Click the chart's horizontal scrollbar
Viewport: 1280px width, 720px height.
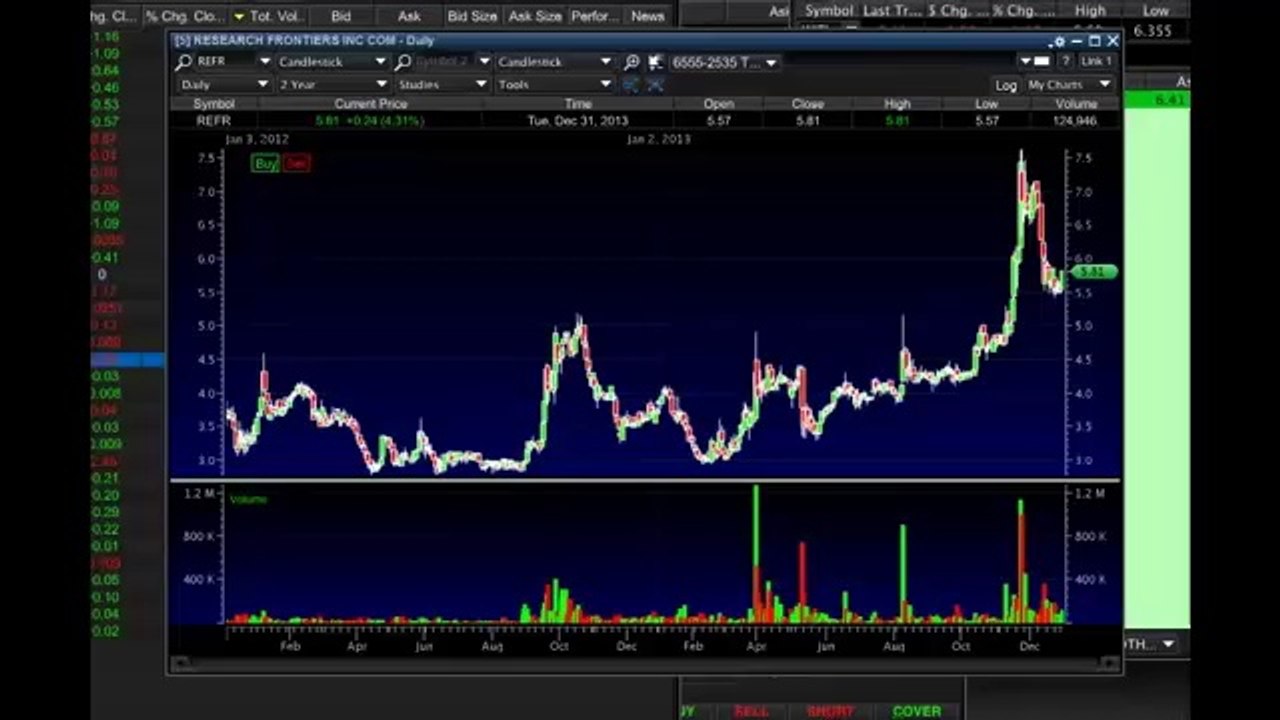click(x=645, y=663)
